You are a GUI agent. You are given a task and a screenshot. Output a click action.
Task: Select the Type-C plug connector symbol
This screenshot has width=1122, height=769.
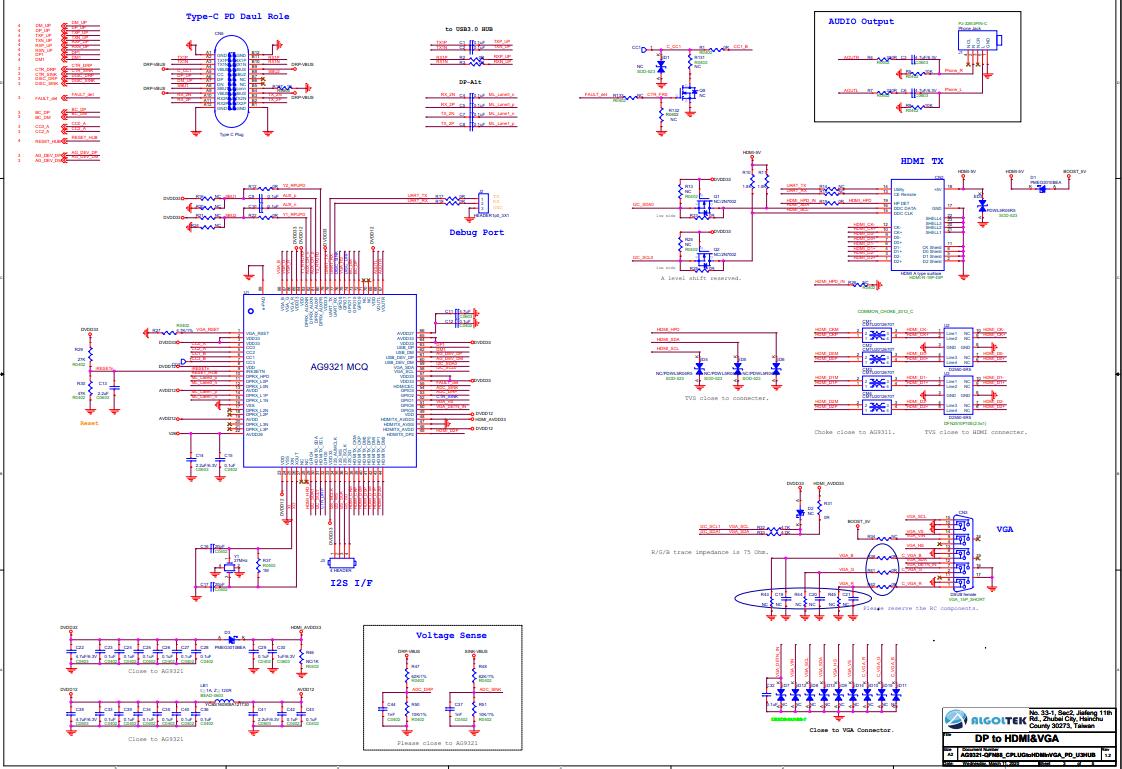tap(232, 81)
